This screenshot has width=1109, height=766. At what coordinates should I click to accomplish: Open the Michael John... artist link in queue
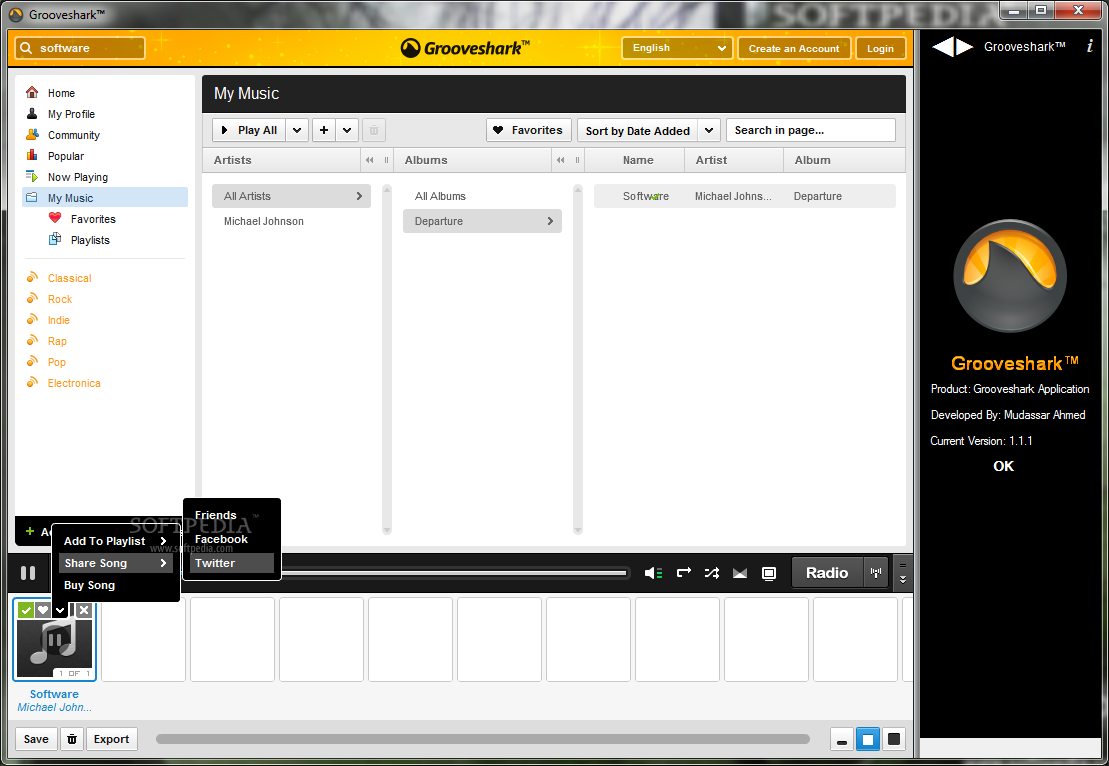[54, 707]
